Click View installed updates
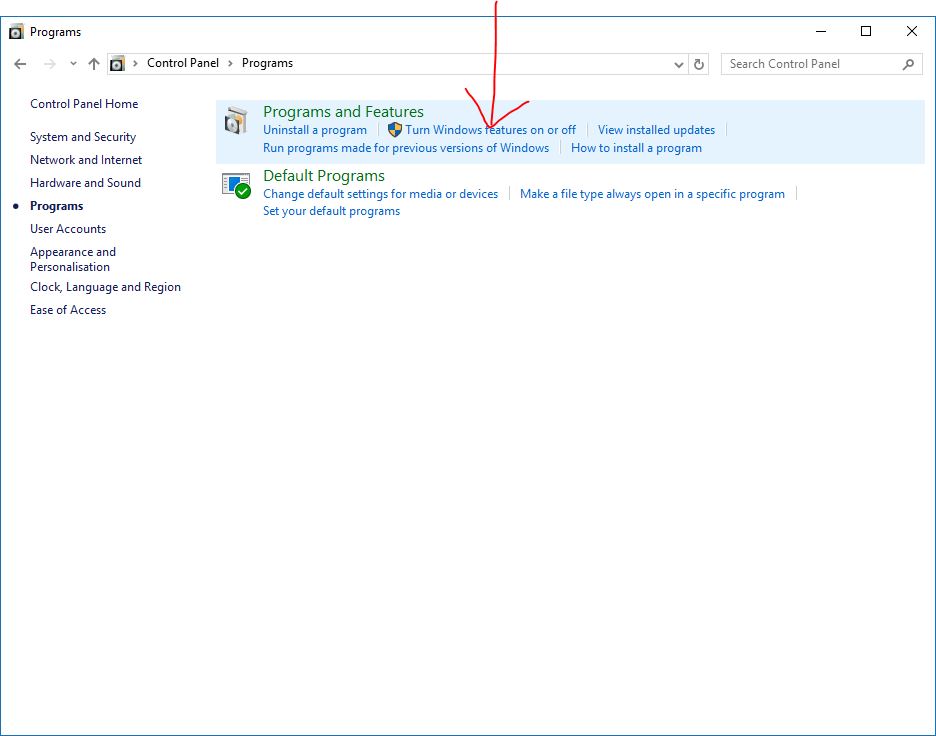Screen dimensions: 936x736 click(656, 129)
